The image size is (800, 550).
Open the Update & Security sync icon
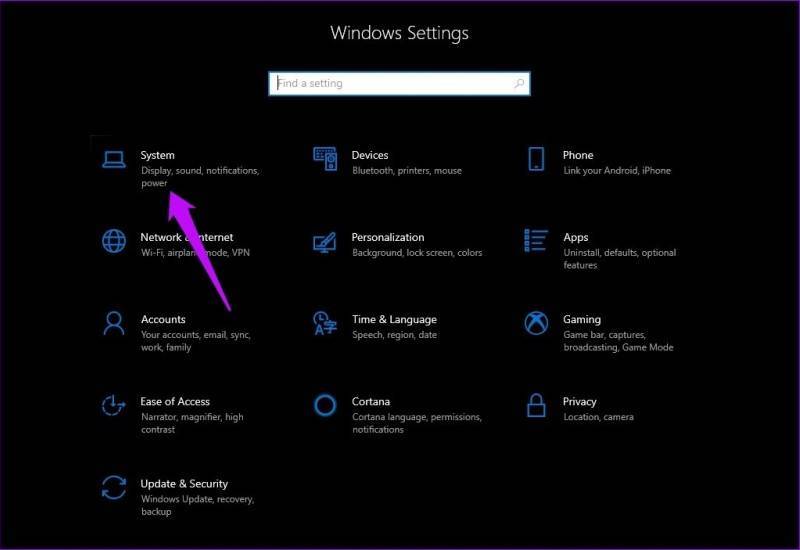pos(114,488)
